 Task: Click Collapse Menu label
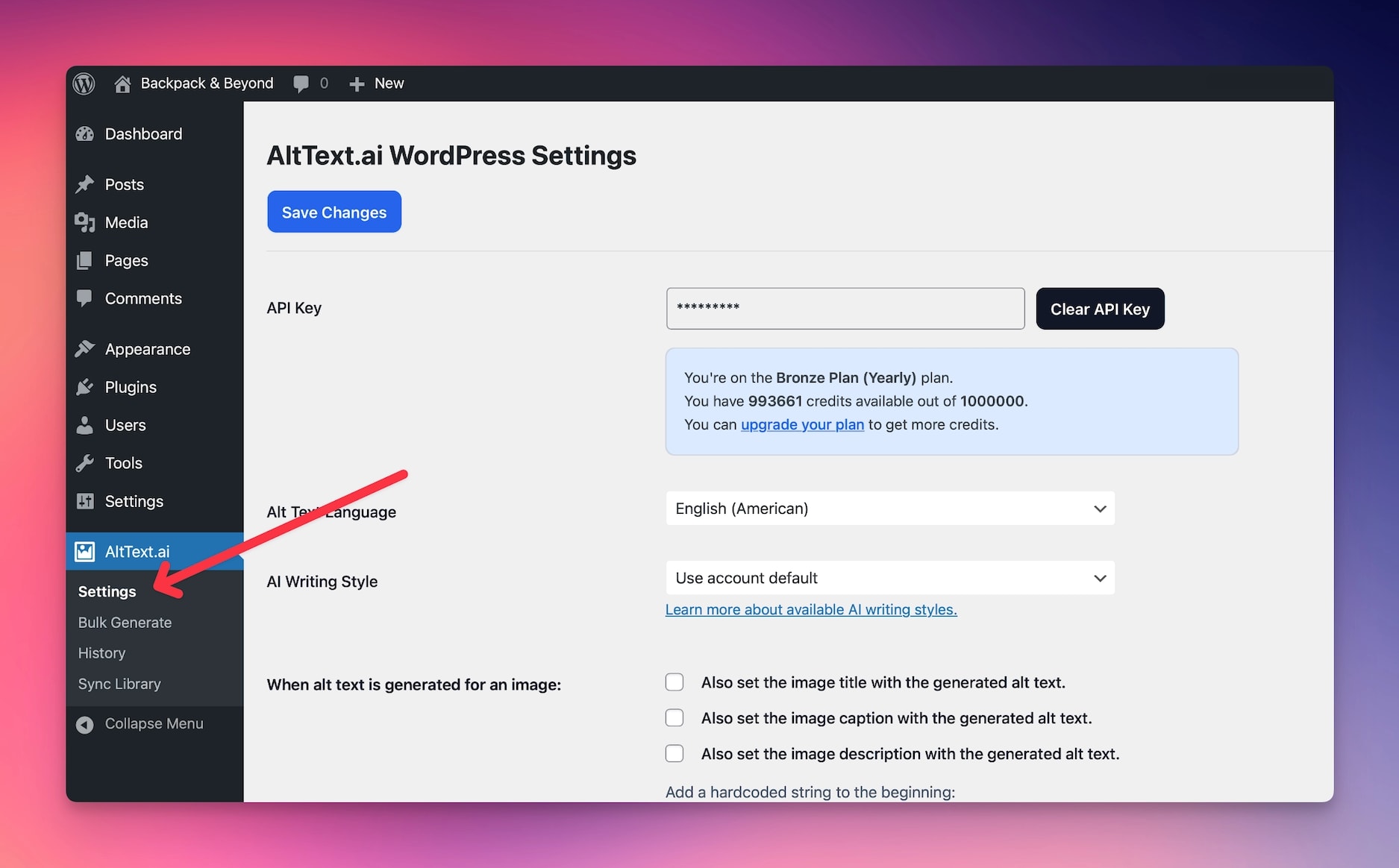pyautogui.click(x=154, y=724)
